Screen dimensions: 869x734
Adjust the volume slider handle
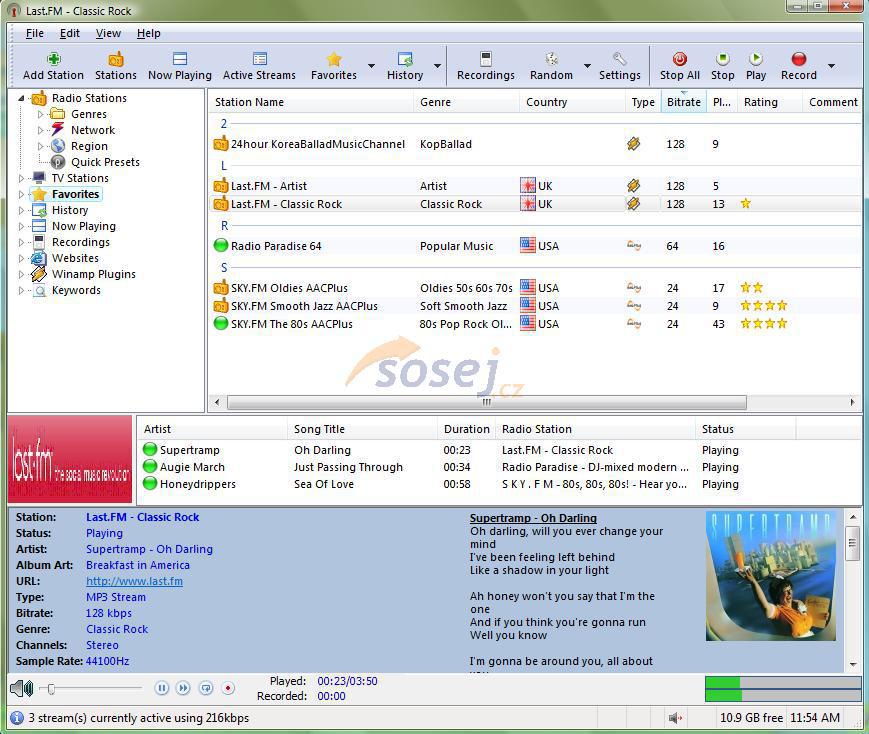[x=51, y=689]
